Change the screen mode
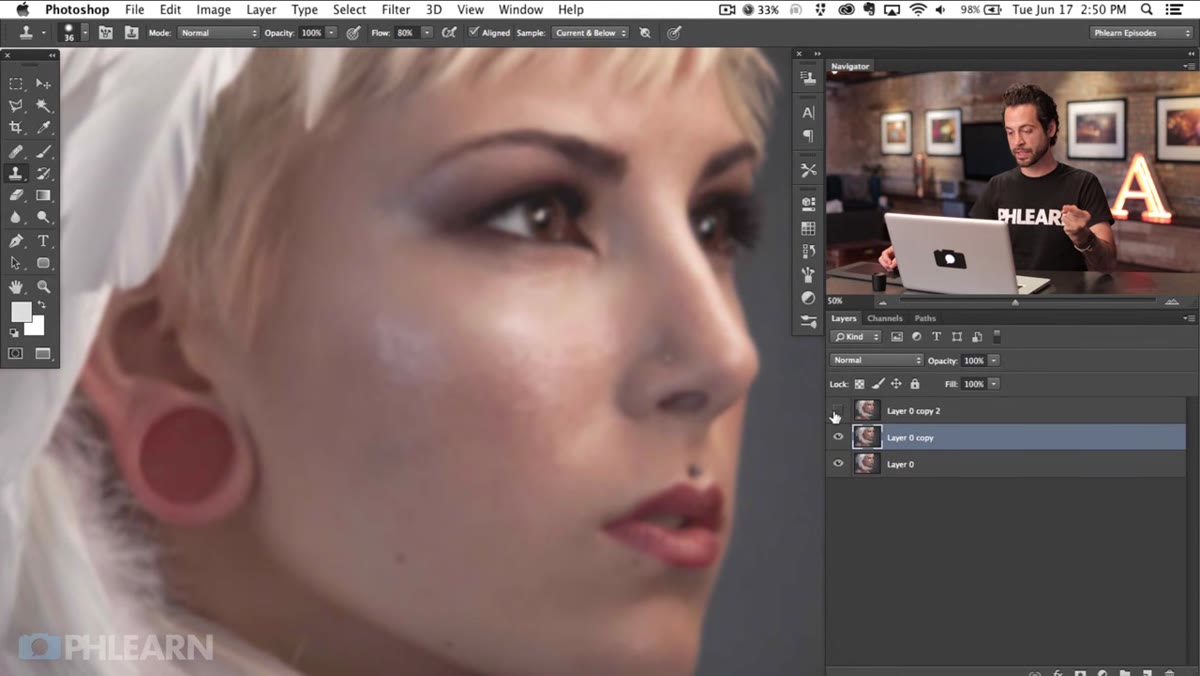 (43, 353)
